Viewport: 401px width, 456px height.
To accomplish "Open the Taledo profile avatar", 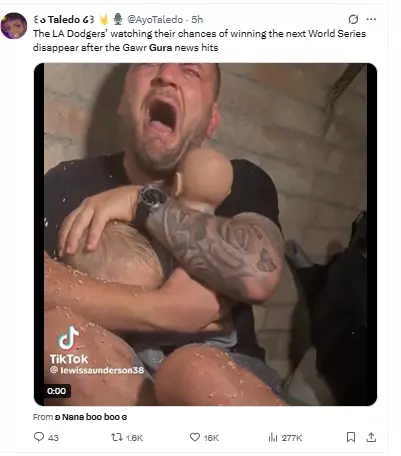I will click(14, 26).
